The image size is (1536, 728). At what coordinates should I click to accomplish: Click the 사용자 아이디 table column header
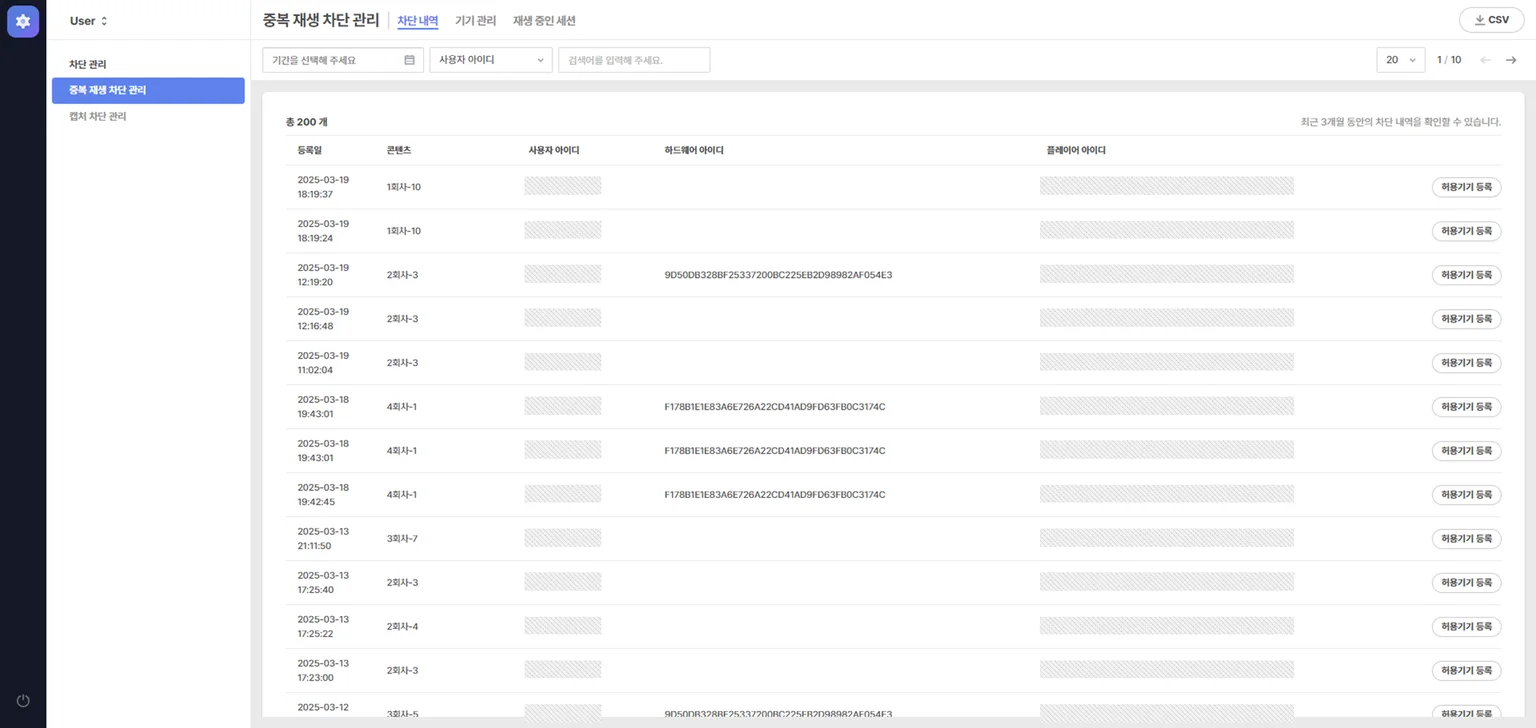click(x=554, y=150)
